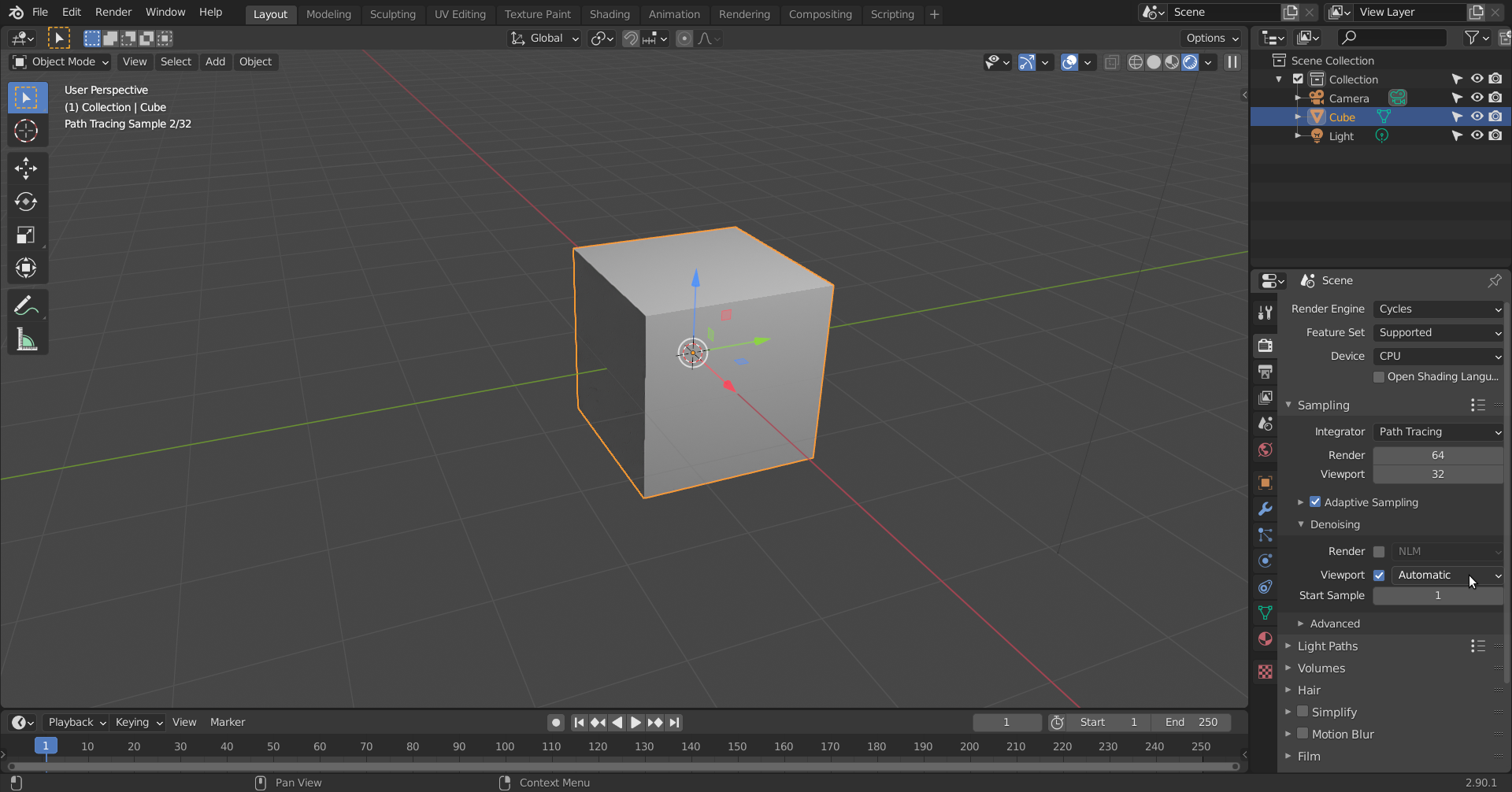Switch to the Sculpting workspace tab
1512x792 pixels.
click(x=392, y=14)
